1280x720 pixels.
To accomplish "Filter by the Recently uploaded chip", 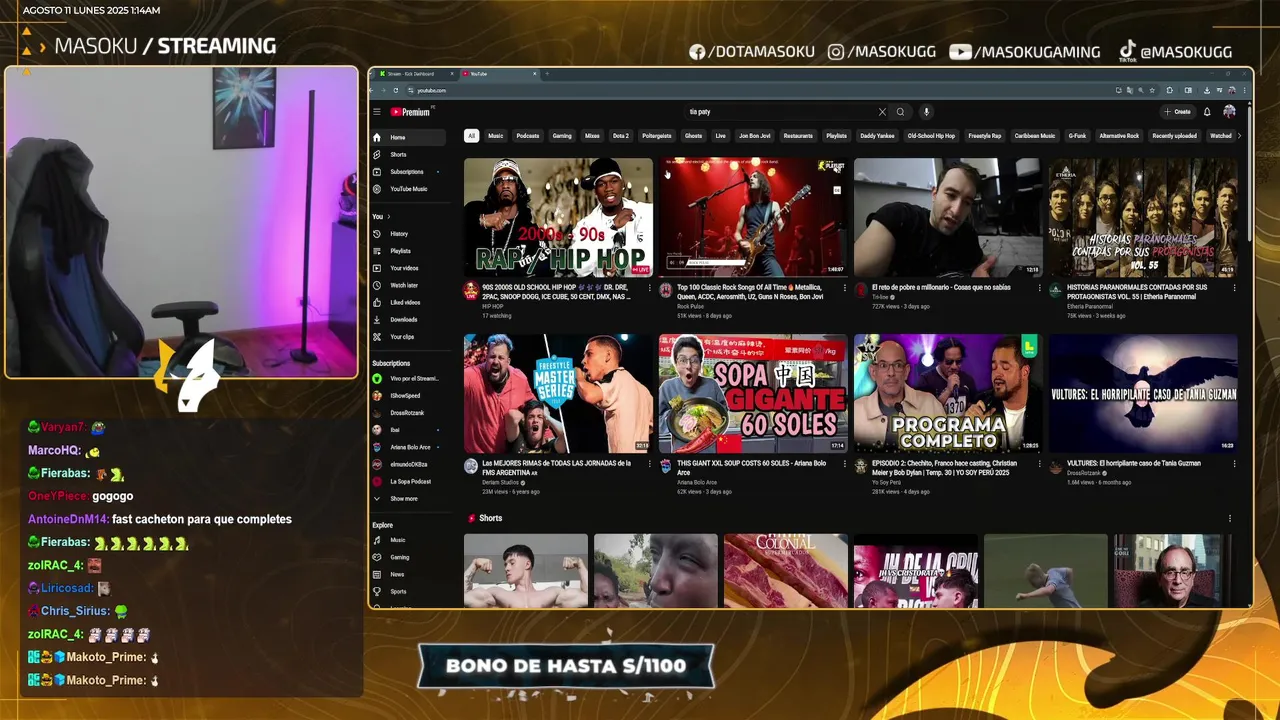I will coord(1174,136).
